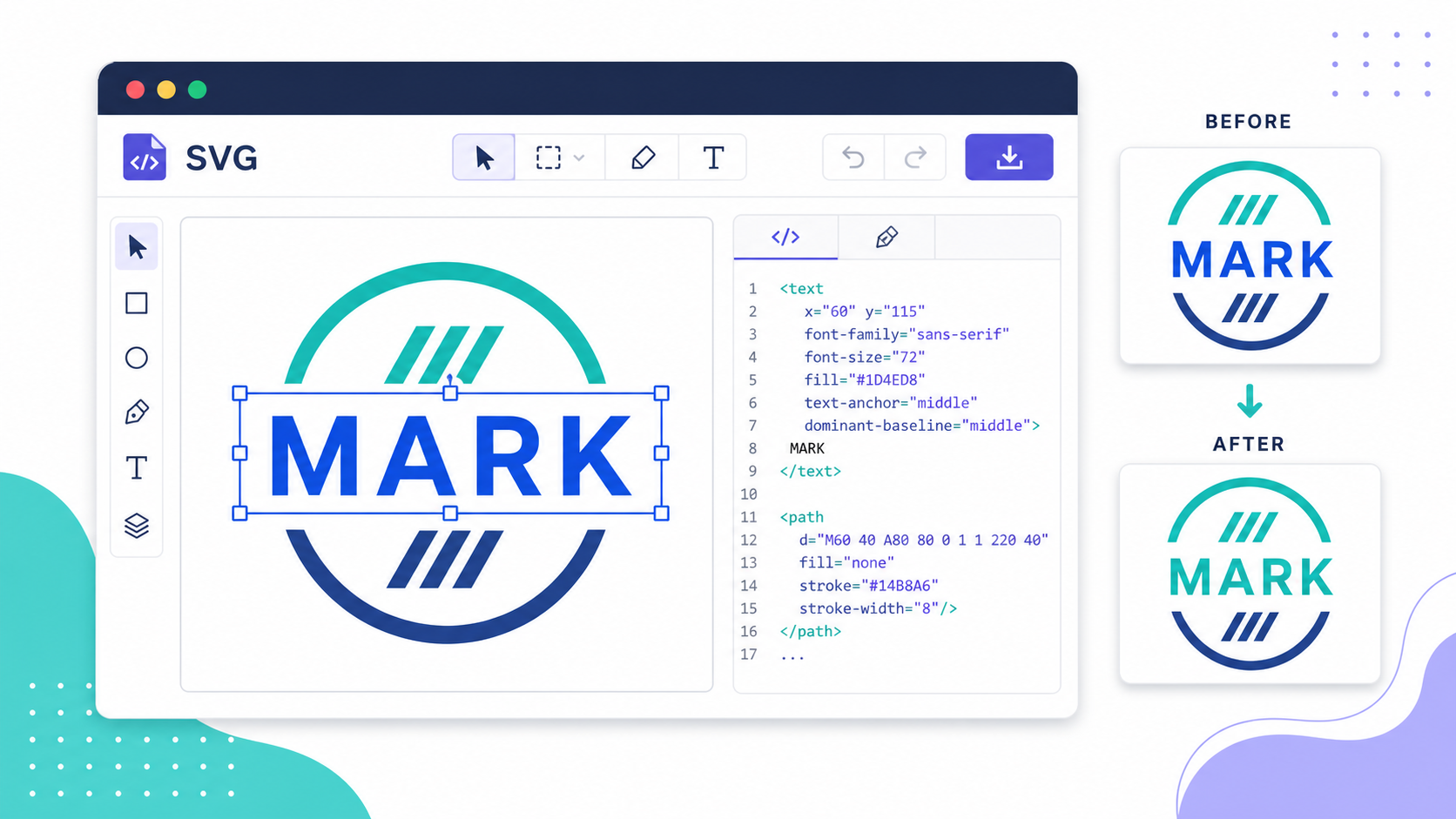Click the green maximize window dot
The image size is (1456, 819).
pyautogui.click(x=198, y=90)
